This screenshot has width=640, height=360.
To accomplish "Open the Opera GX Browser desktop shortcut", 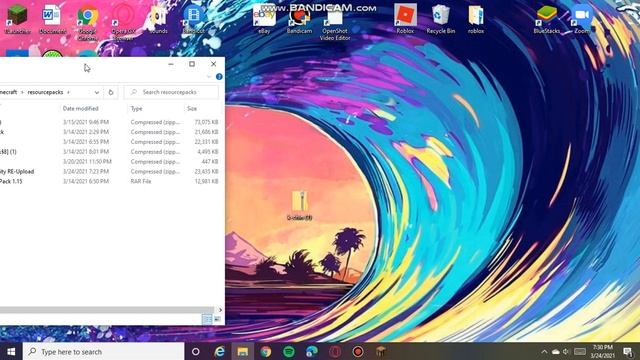I will pyautogui.click(x=123, y=22).
